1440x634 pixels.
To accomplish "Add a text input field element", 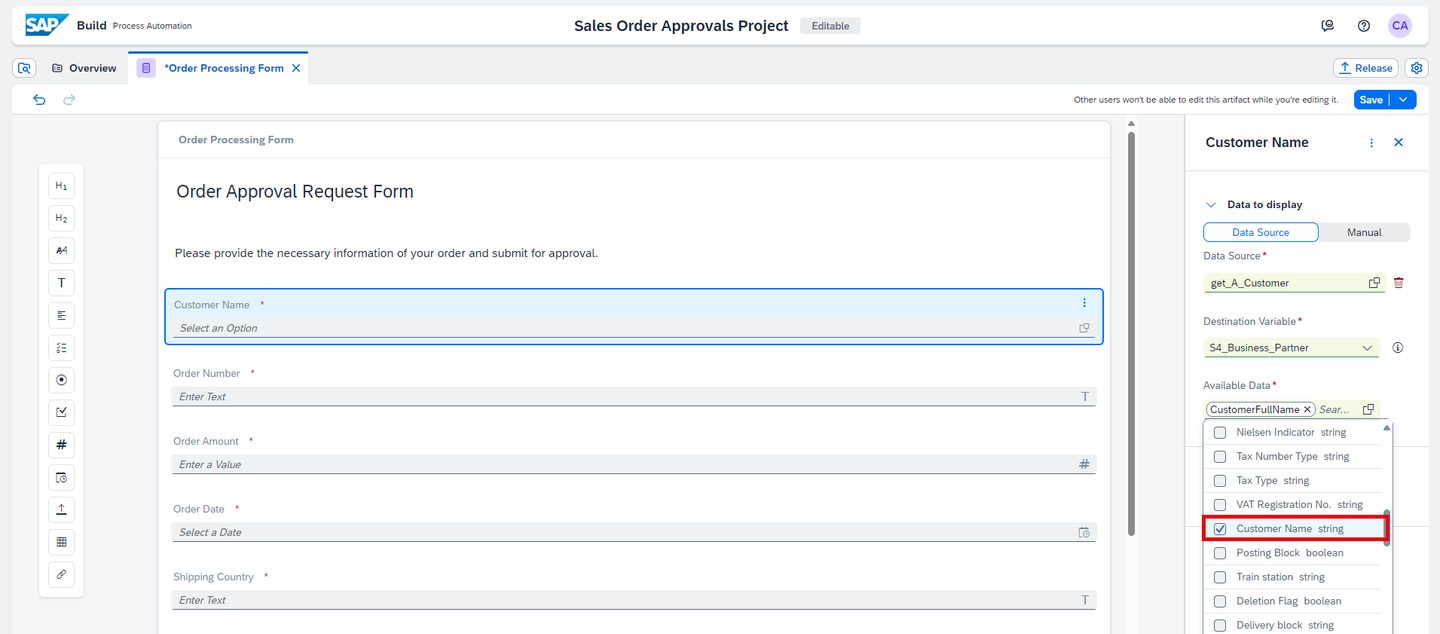I will 61,283.
